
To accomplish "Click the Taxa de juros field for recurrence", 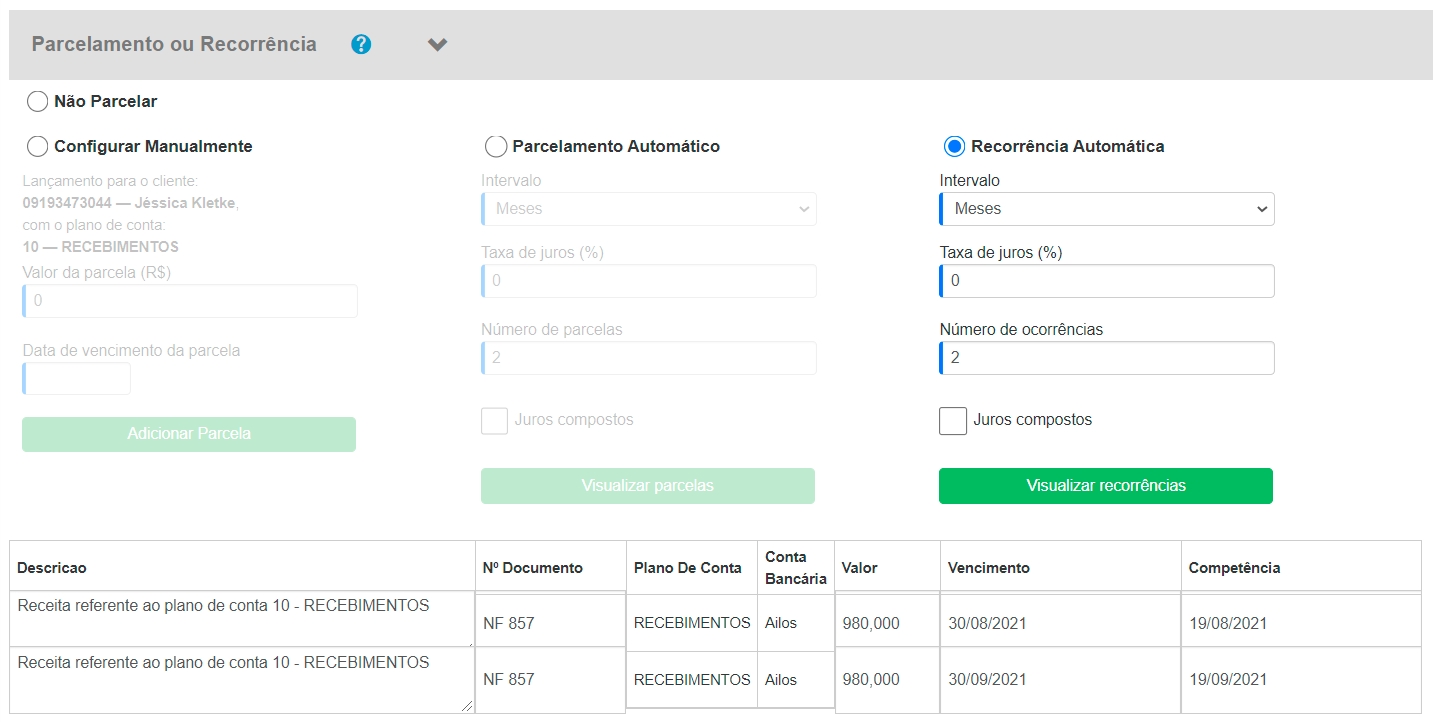I will click(1107, 281).
